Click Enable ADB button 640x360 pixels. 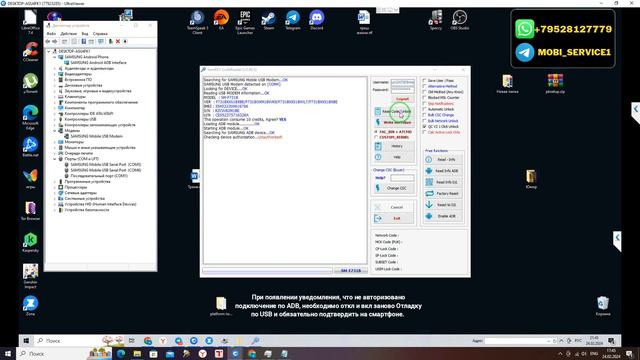tap(443, 216)
